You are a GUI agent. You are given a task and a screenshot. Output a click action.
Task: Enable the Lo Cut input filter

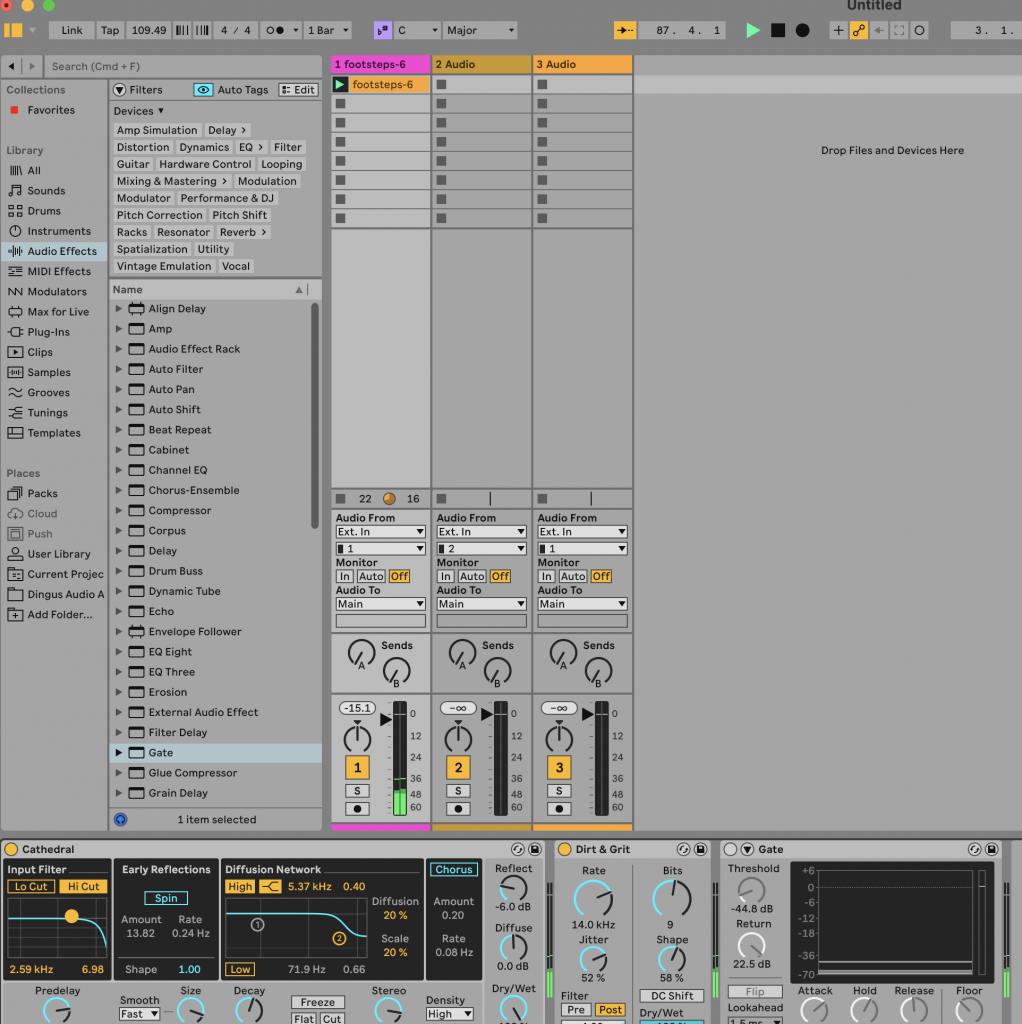click(31, 887)
